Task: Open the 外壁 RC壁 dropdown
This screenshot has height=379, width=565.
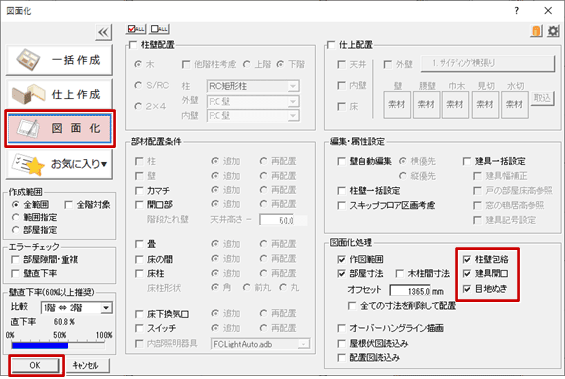Action: 253,102
